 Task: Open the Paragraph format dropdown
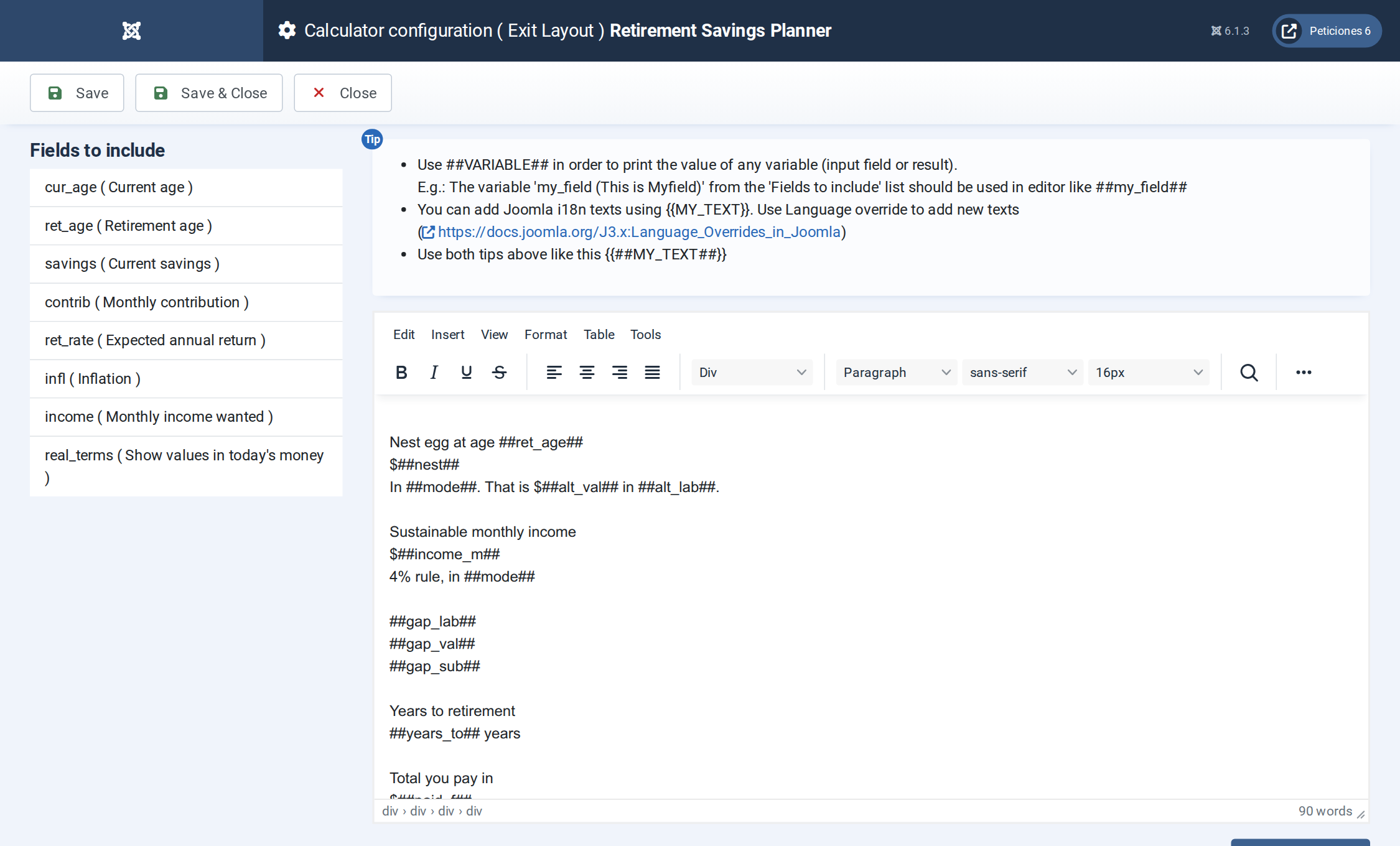click(x=896, y=372)
